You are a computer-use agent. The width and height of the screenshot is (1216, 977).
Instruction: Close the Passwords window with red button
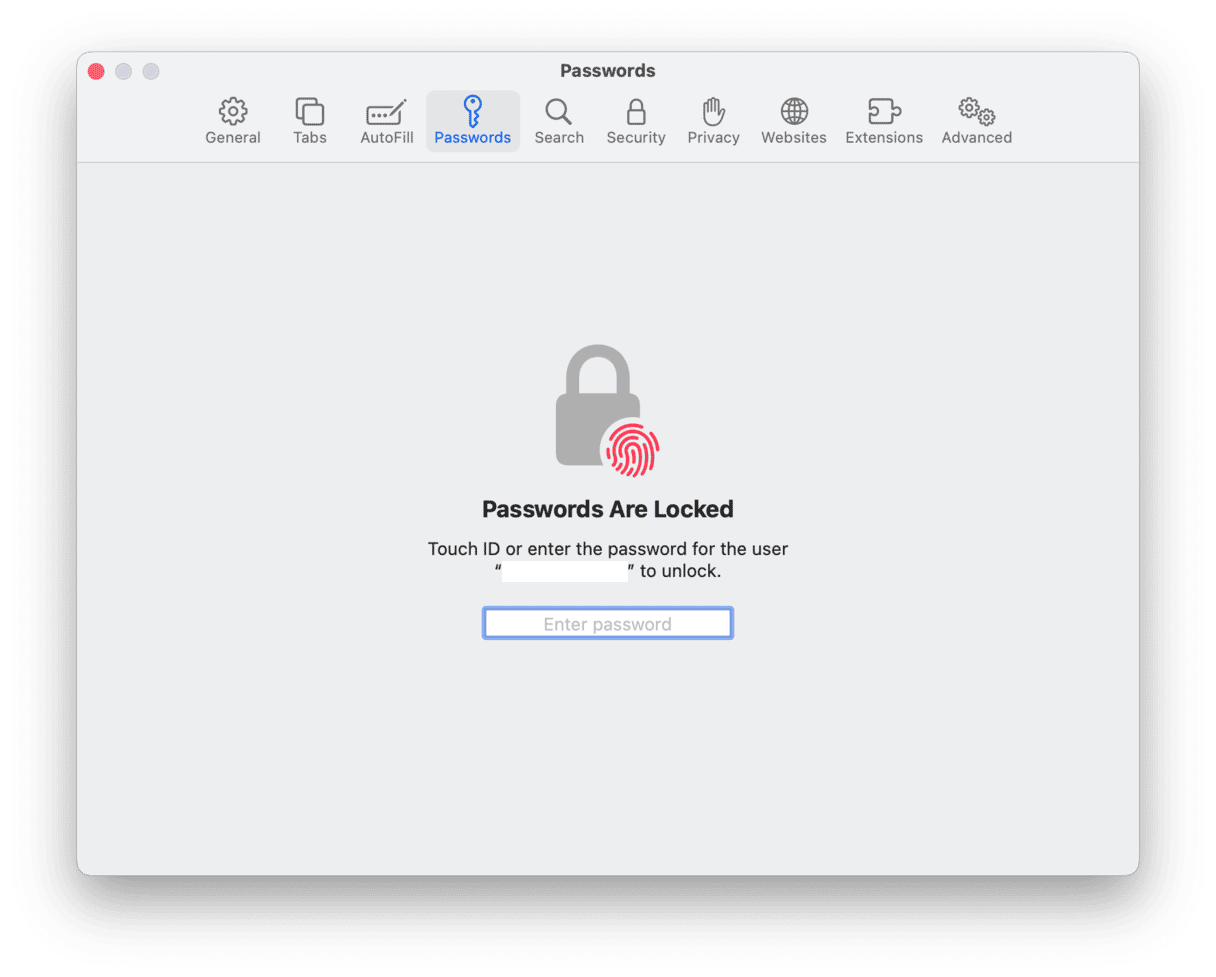[96, 71]
